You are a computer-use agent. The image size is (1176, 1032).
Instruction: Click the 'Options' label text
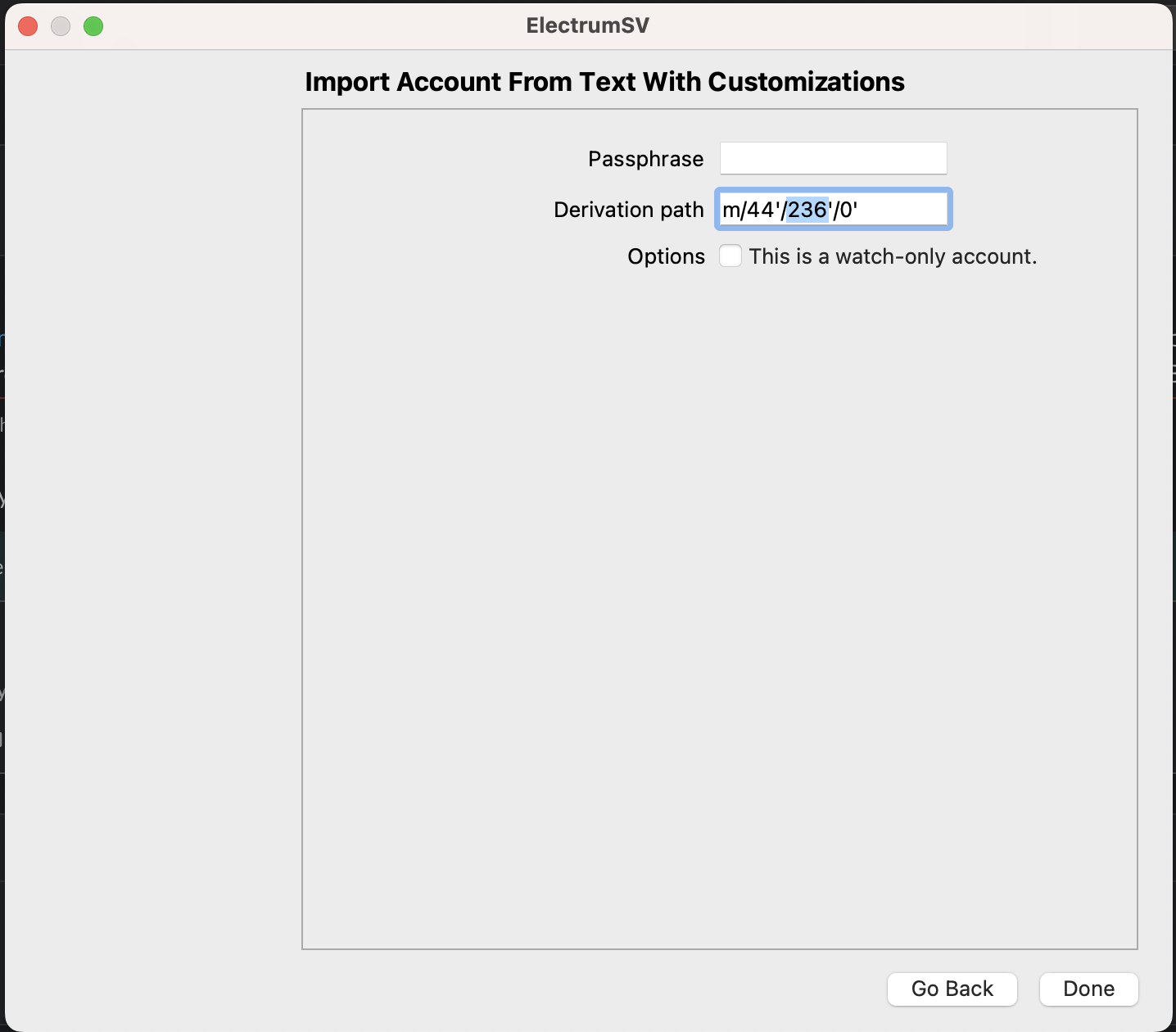point(666,256)
